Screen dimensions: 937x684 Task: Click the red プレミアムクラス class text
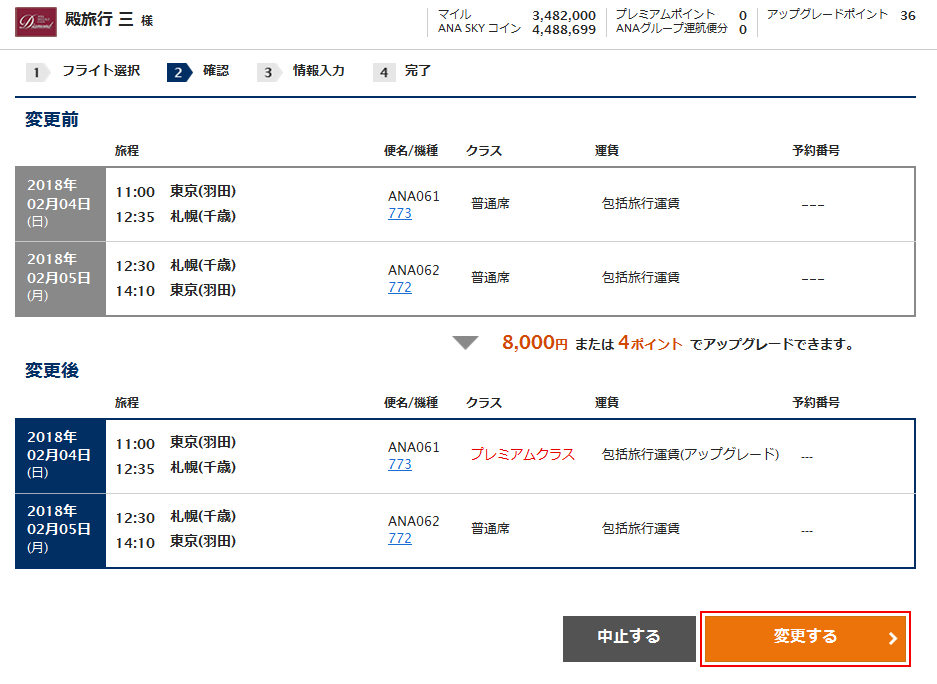pyautogui.click(x=523, y=454)
